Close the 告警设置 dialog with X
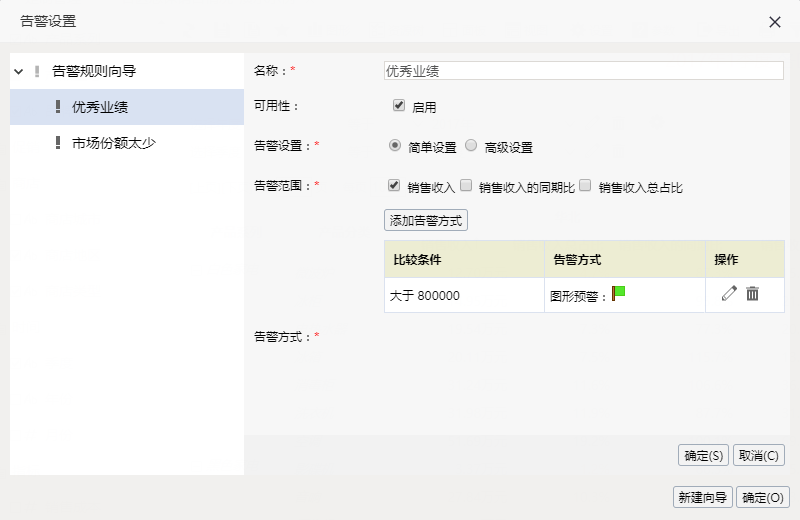 point(774,22)
